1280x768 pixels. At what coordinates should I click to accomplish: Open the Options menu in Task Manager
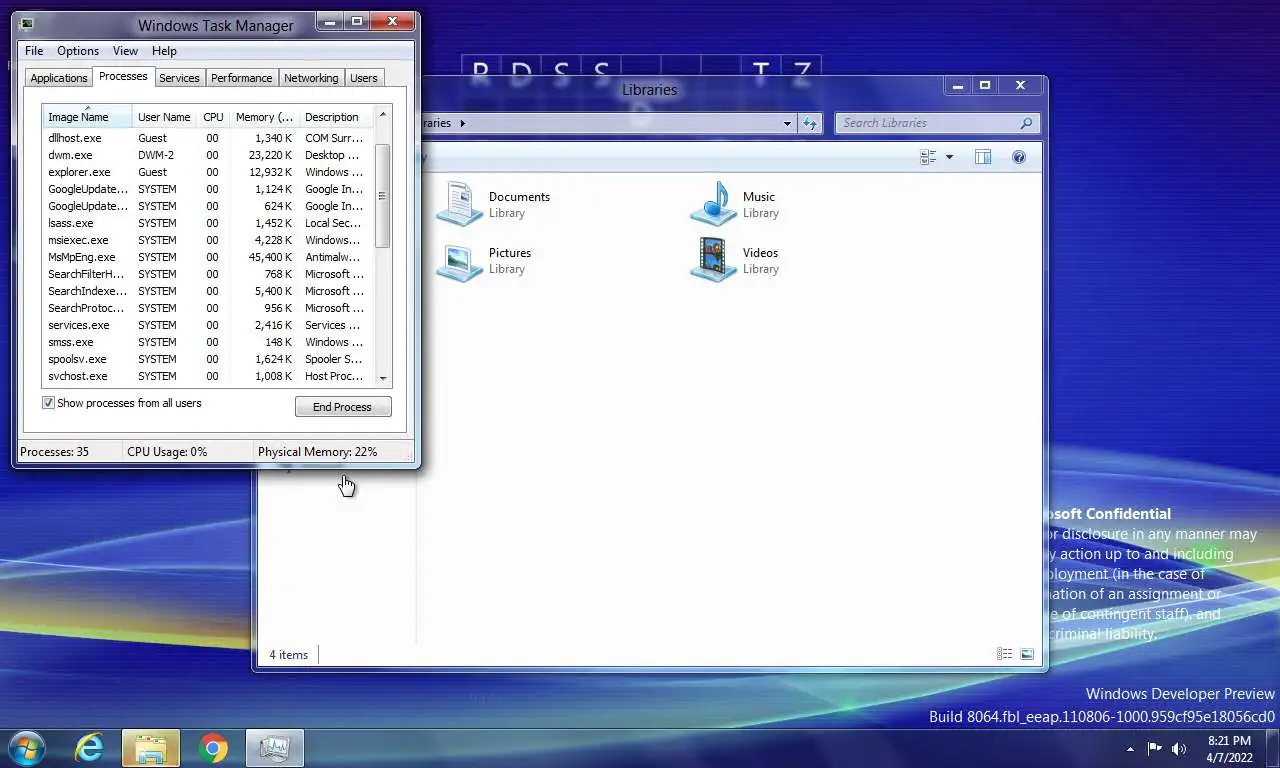click(x=78, y=51)
